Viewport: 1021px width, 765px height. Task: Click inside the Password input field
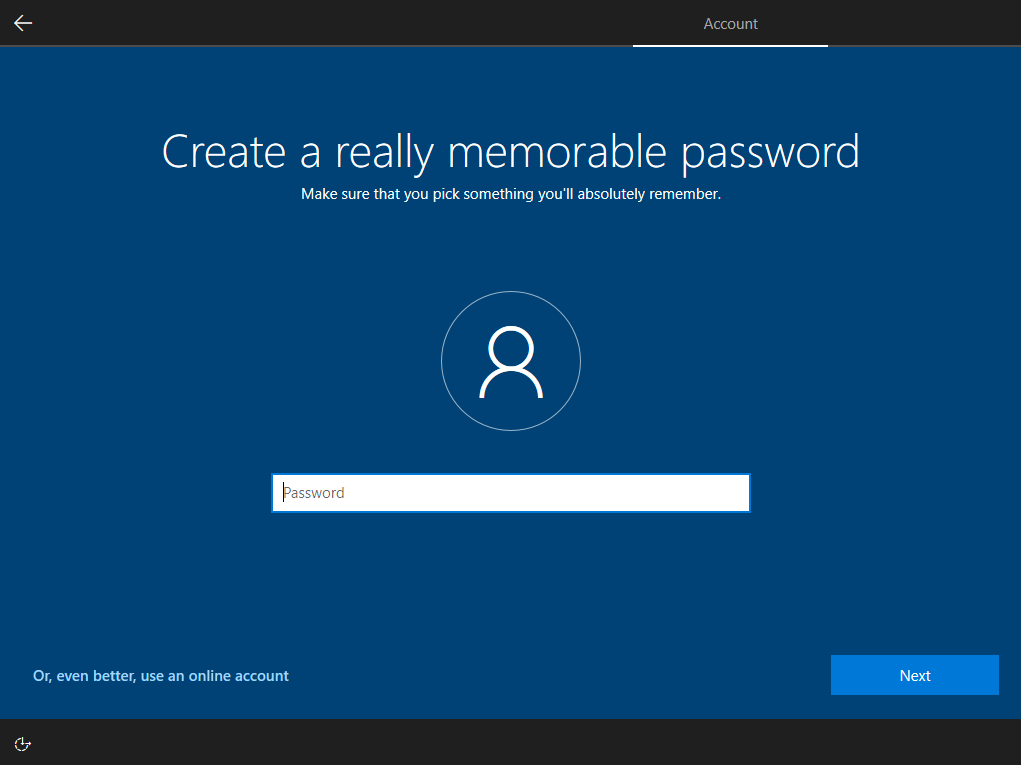[511, 492]
